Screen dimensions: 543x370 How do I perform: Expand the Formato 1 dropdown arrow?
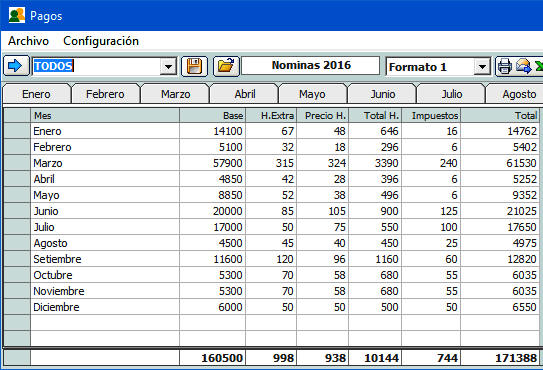[482, 67]
